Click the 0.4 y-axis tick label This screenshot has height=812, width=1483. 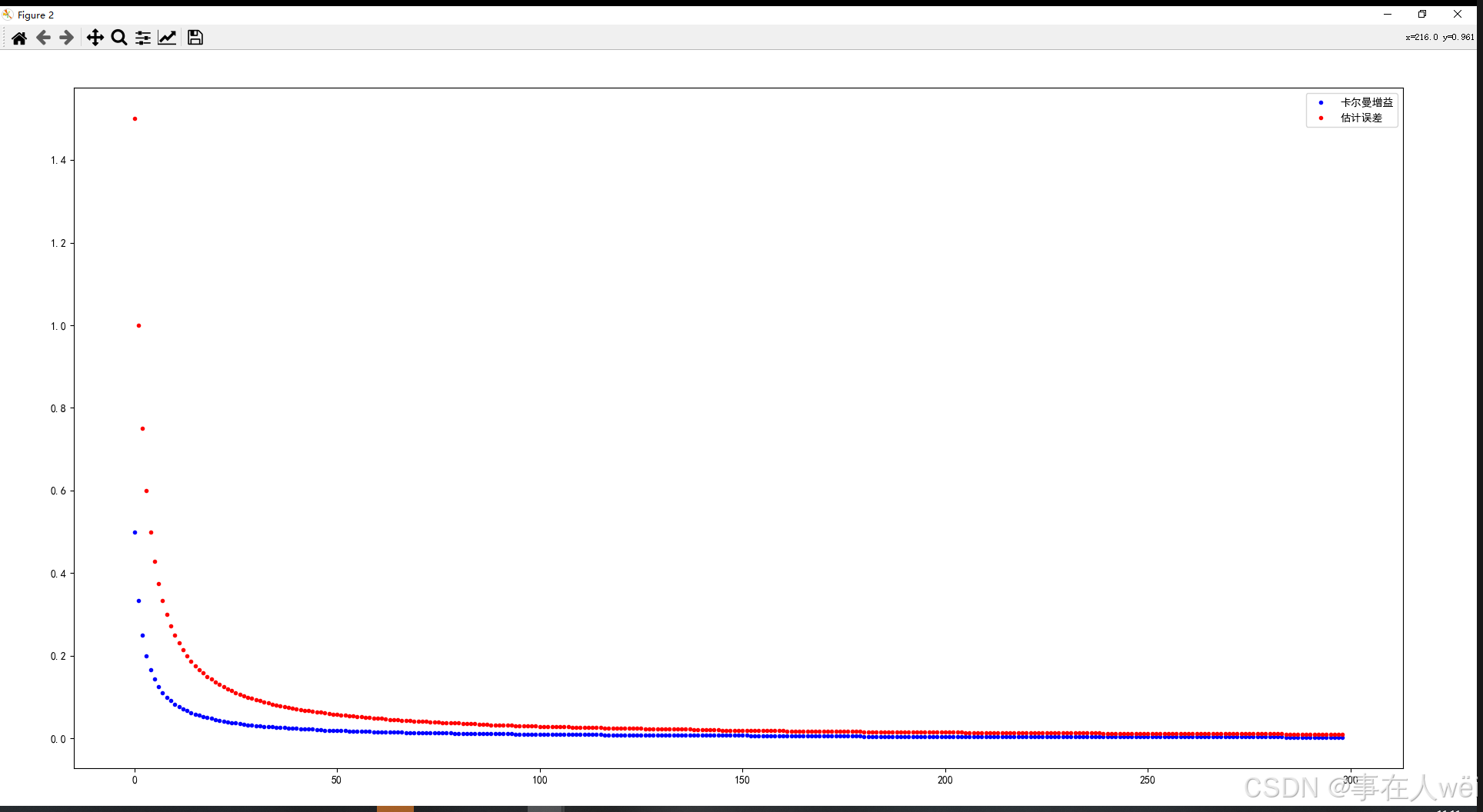(58, 574)
